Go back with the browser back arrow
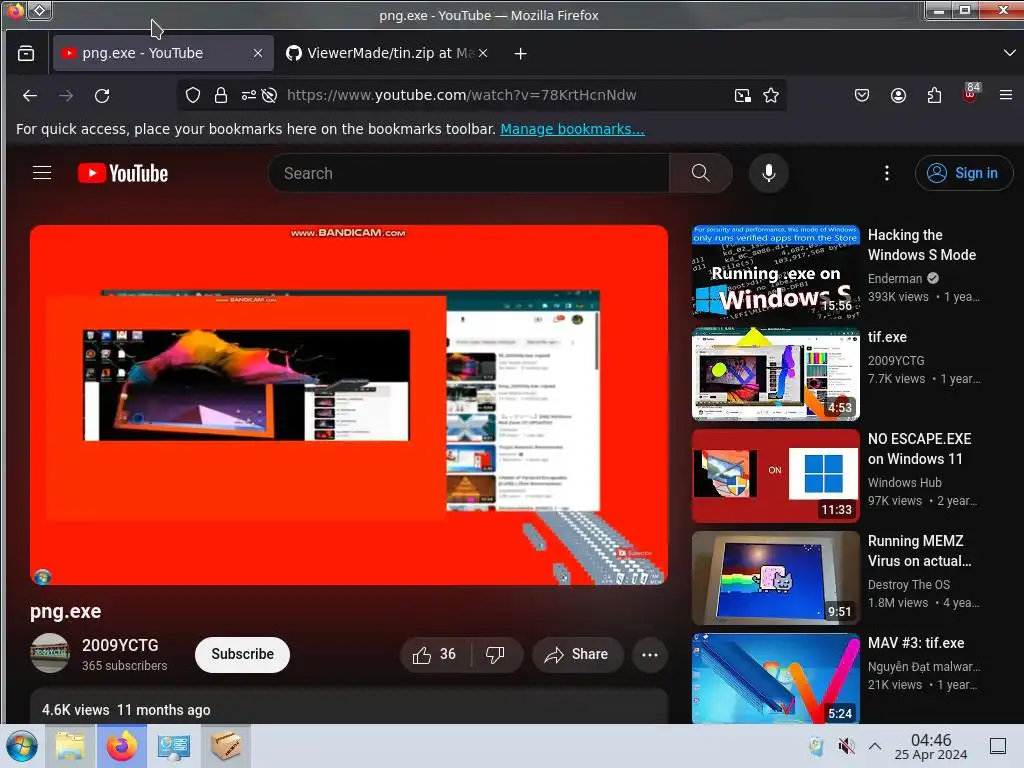This screenshot has height=768, width=1024. point(30,96)
